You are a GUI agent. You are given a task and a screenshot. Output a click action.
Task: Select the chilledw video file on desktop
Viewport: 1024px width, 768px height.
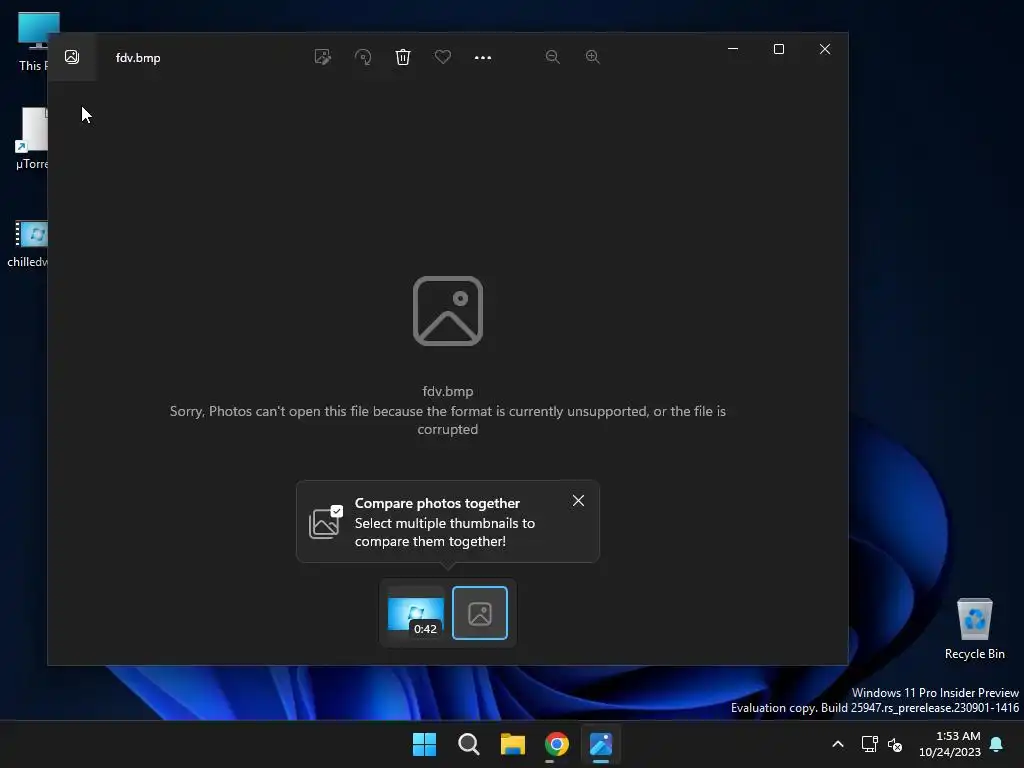[27, 244]
